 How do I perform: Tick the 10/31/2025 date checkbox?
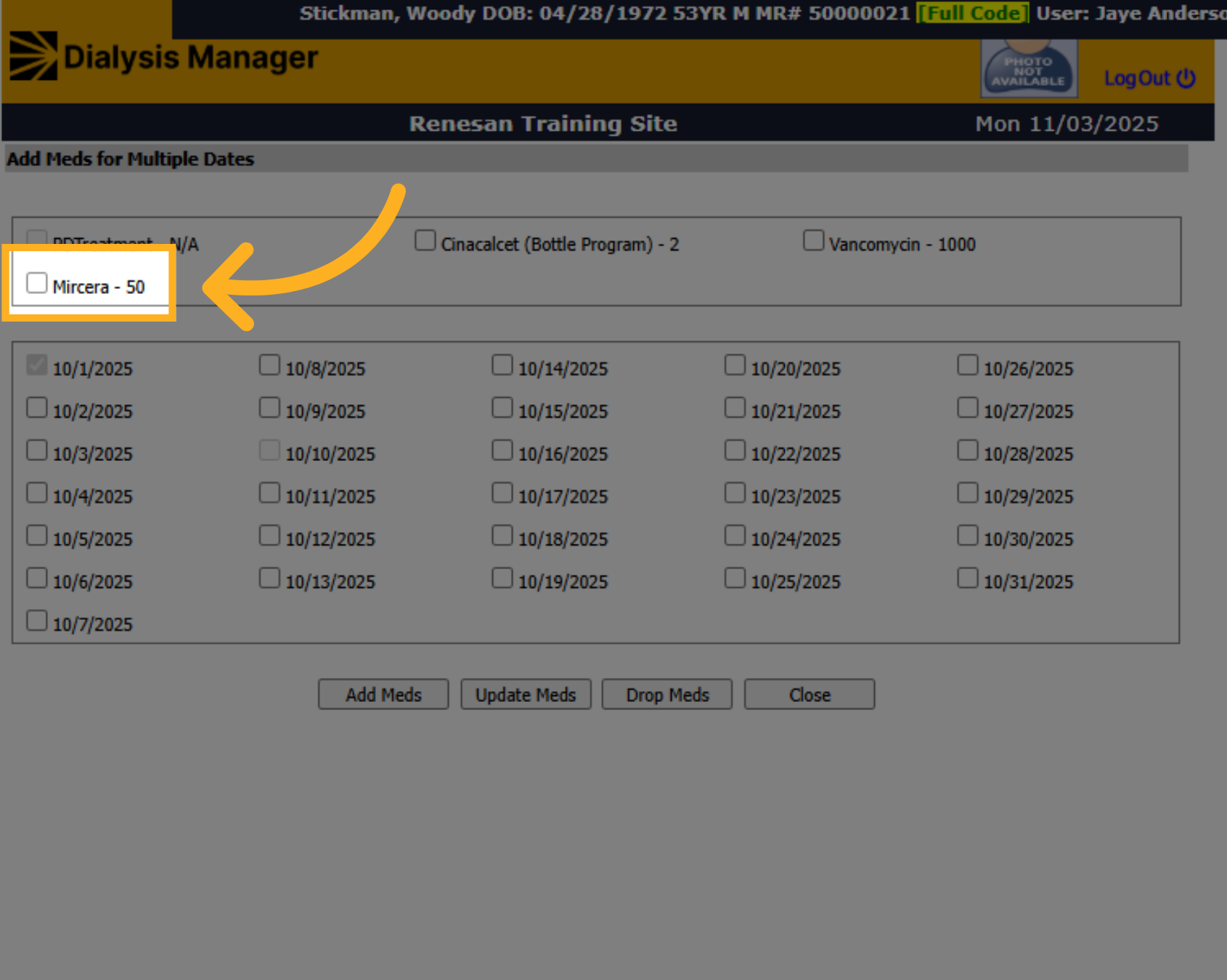[x=968, y=578]
